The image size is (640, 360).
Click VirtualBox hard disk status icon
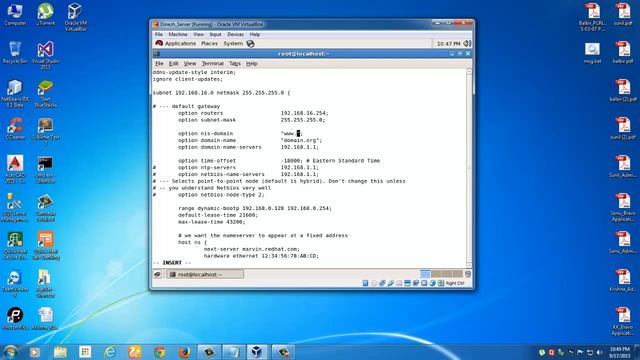[365, 283]
